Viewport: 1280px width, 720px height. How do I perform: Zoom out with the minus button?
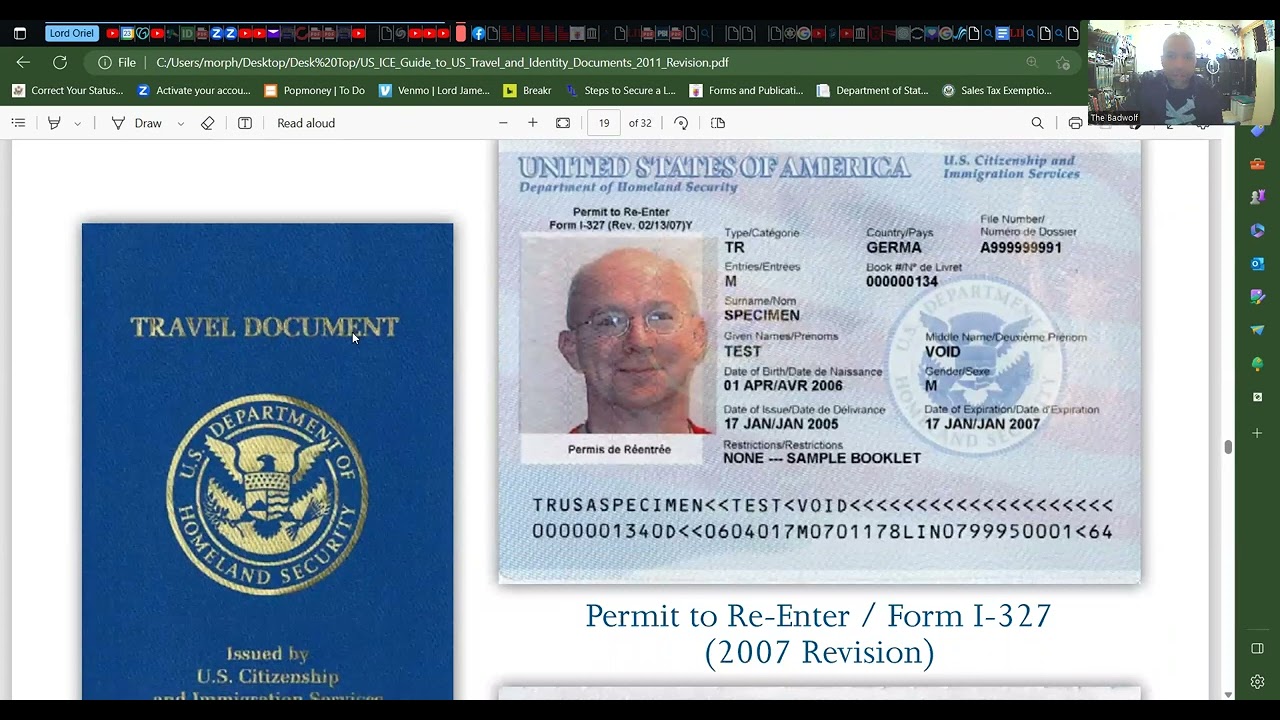pos(503,123)
